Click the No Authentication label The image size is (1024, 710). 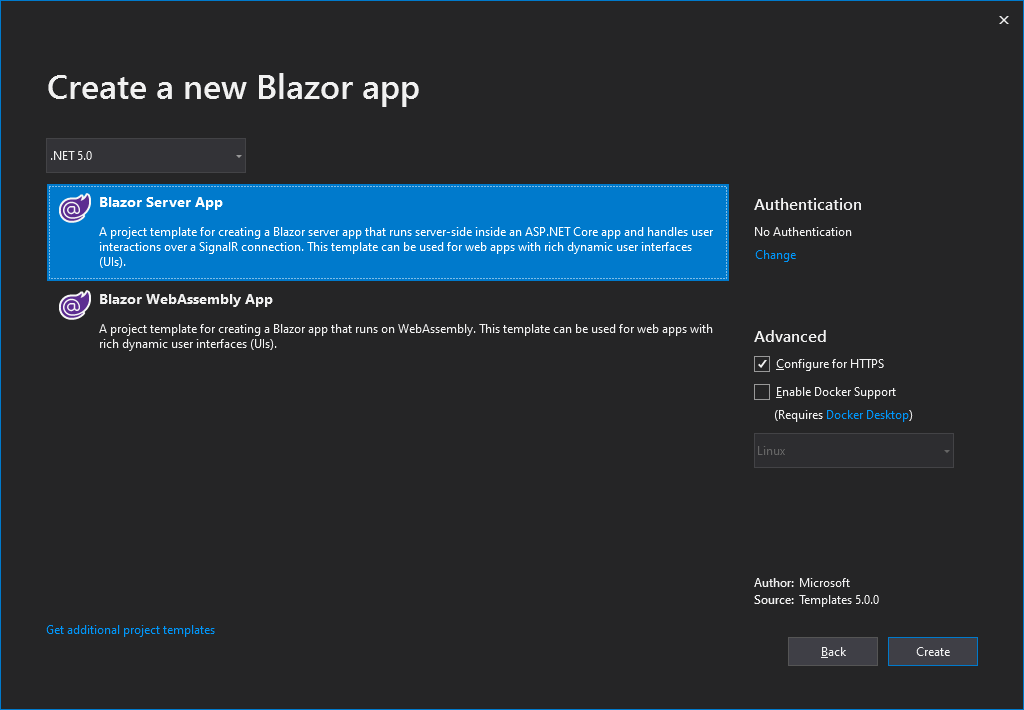tap(802, 231)
